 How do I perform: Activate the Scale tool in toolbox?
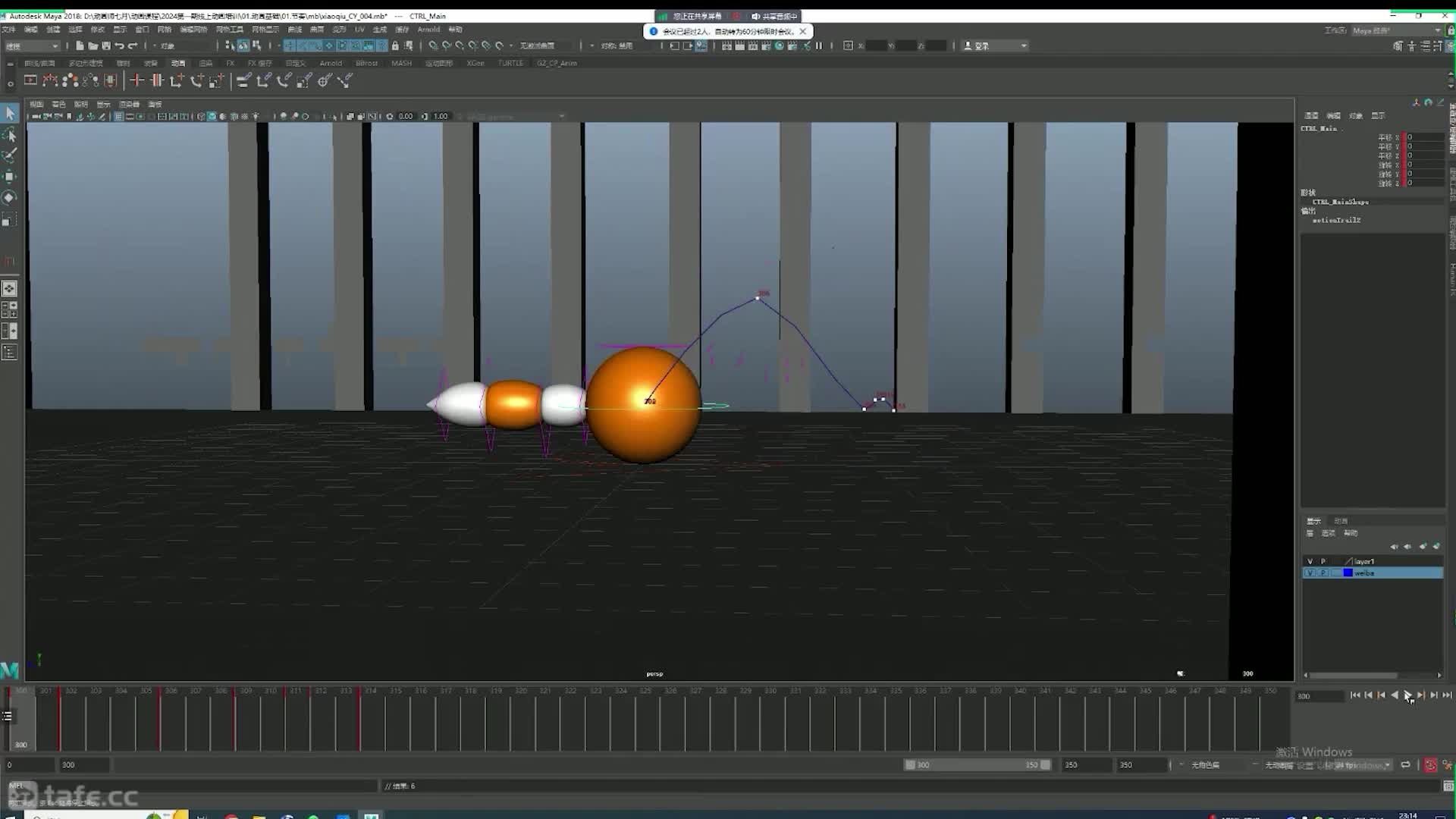(x=10, y=220)
